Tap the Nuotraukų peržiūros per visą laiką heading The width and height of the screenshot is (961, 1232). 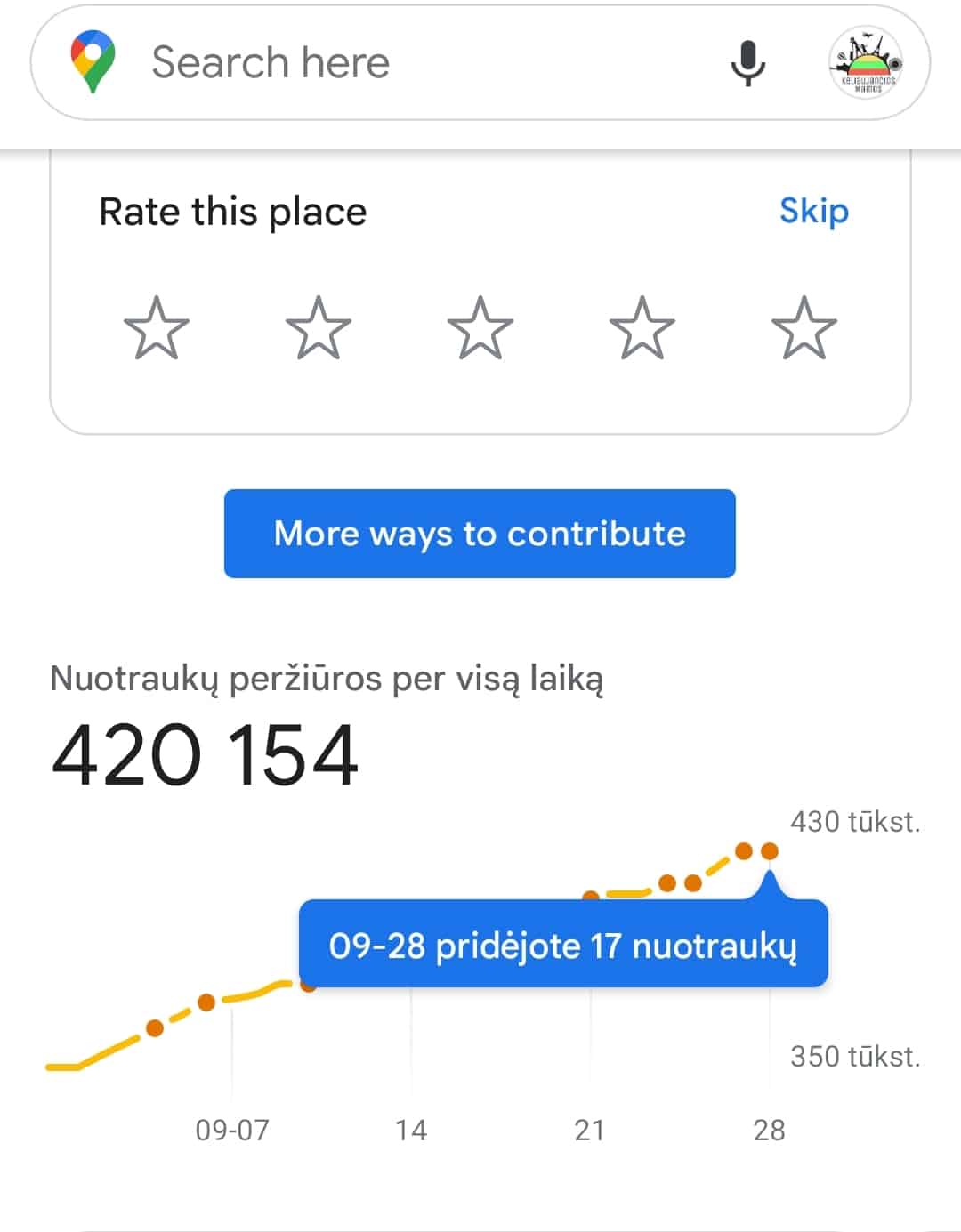coord(327,679)
